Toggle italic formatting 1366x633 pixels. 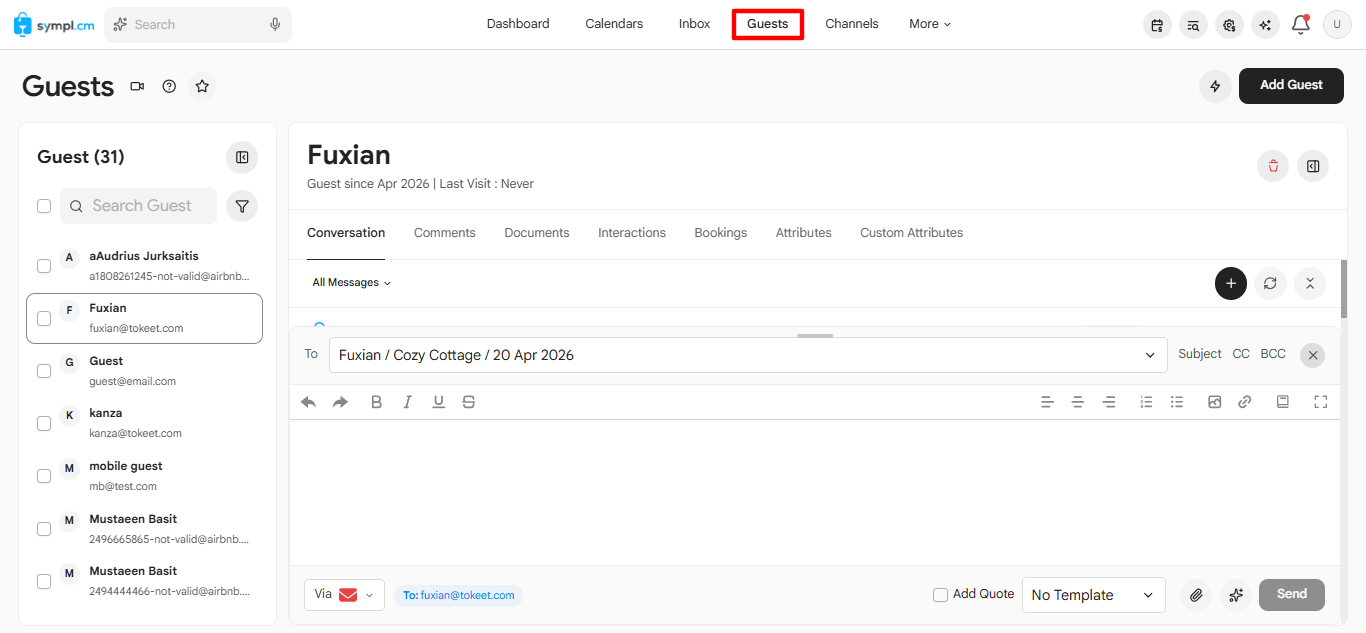point(407,402)
